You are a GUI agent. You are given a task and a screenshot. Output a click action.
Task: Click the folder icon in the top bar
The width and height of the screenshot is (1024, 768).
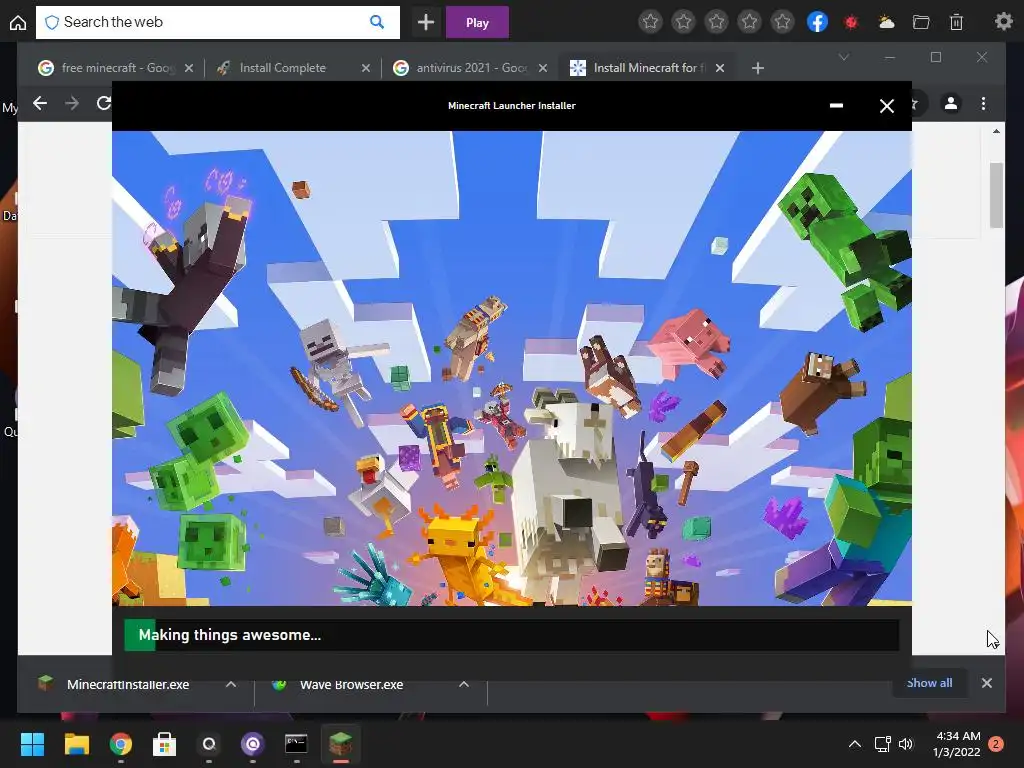(x=921, y=23)
